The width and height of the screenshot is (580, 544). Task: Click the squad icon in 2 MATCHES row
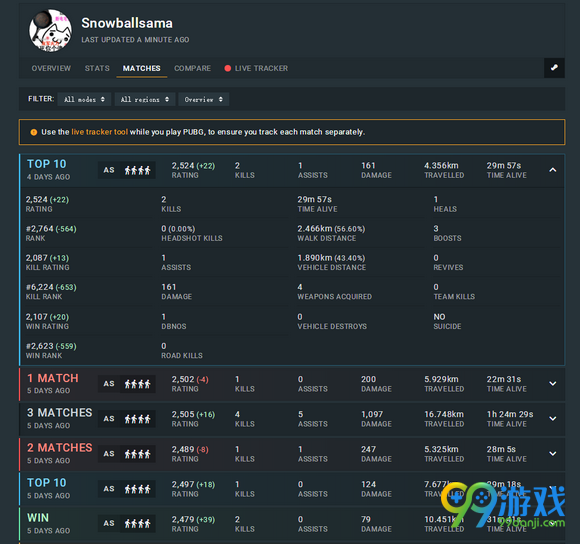[137, 454]
